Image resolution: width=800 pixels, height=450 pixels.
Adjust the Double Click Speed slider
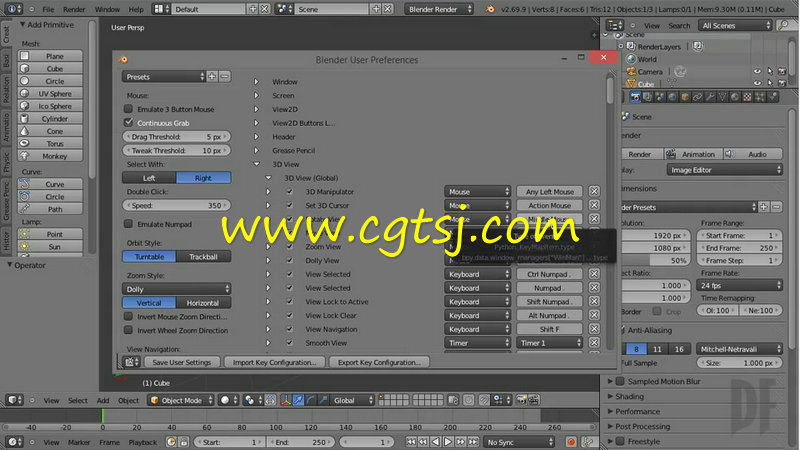click(x=177, y=205)
